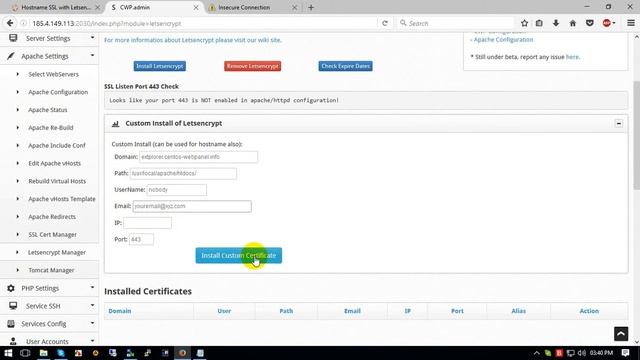Open SSL Cert Manager page
The height and width of the screenshot is (360, 640).
coord(52,235)
